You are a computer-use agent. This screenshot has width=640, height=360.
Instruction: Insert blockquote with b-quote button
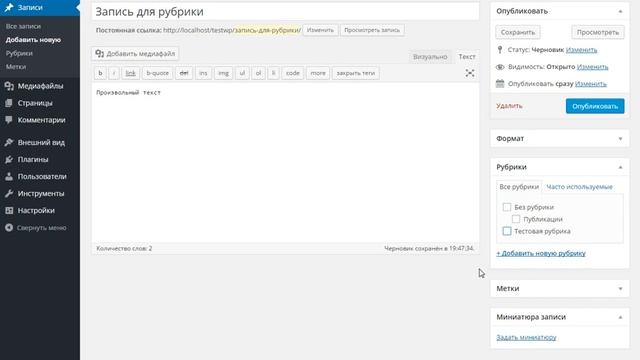158,73
